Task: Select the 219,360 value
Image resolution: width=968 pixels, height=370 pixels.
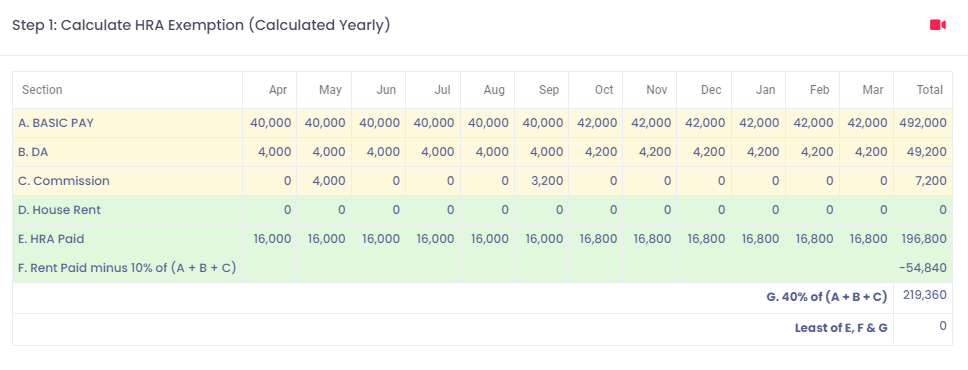Action: [x=924, y=295]
